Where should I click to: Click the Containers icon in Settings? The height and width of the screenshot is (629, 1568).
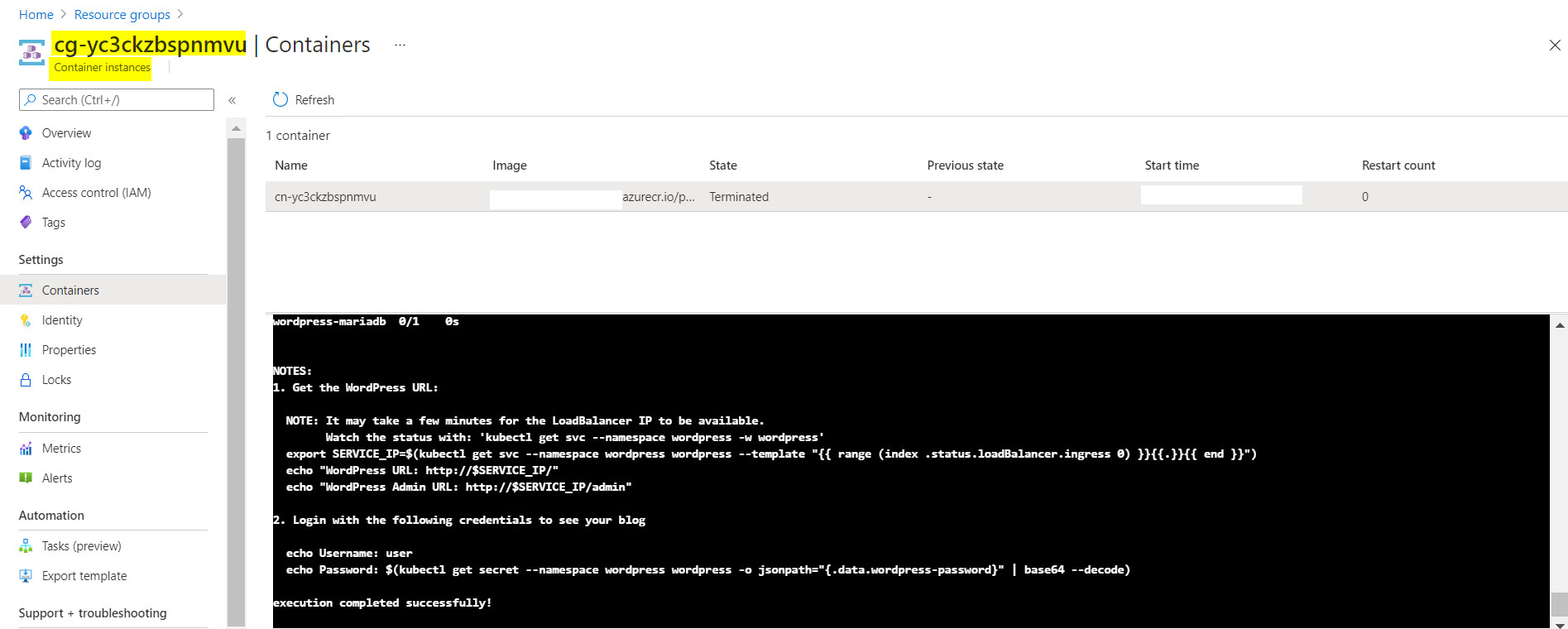tap(26, 290)
